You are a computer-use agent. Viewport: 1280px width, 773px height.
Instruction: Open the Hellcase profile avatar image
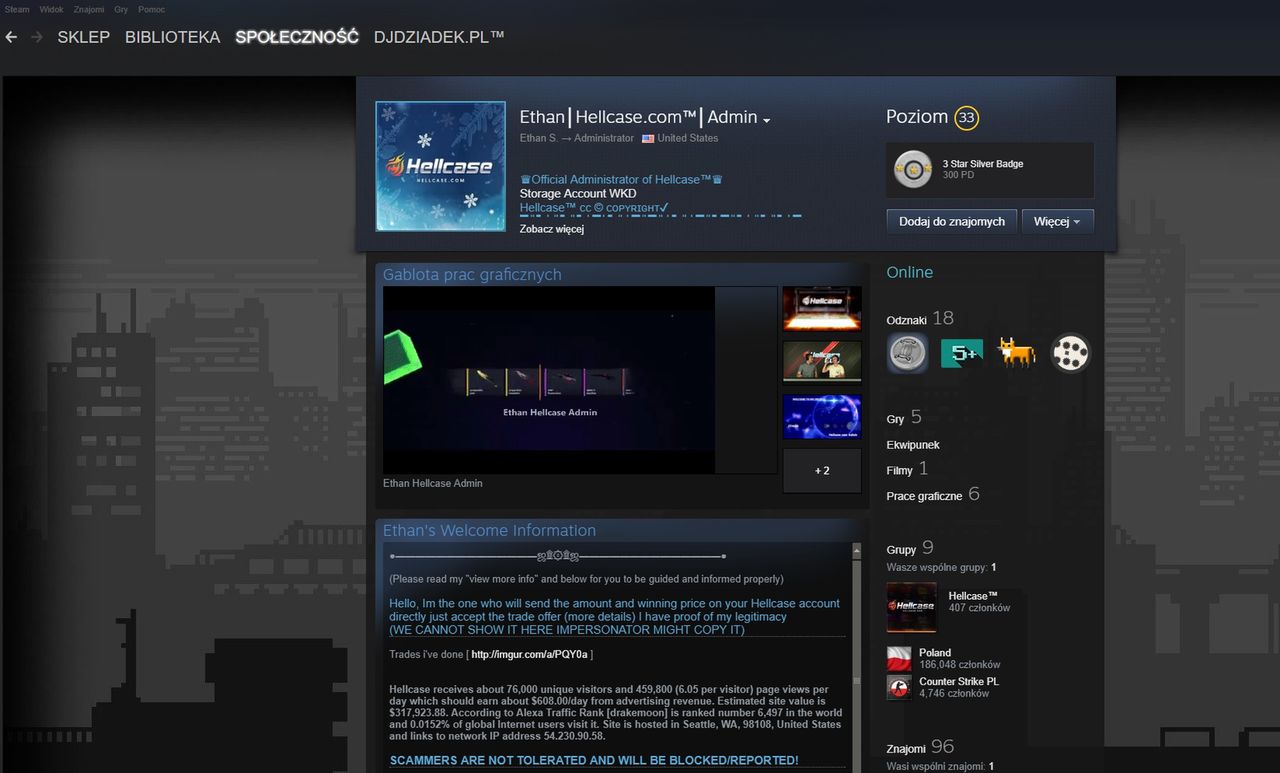pyautogui.click(x=440, y=166)
